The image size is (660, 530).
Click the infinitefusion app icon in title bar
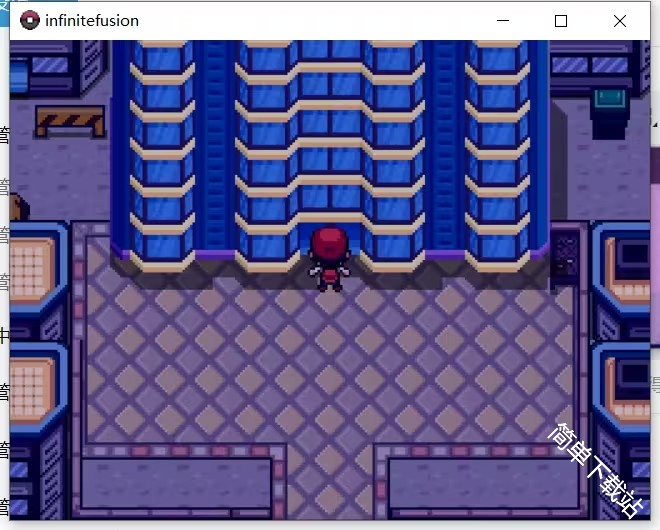coord(30,20)
